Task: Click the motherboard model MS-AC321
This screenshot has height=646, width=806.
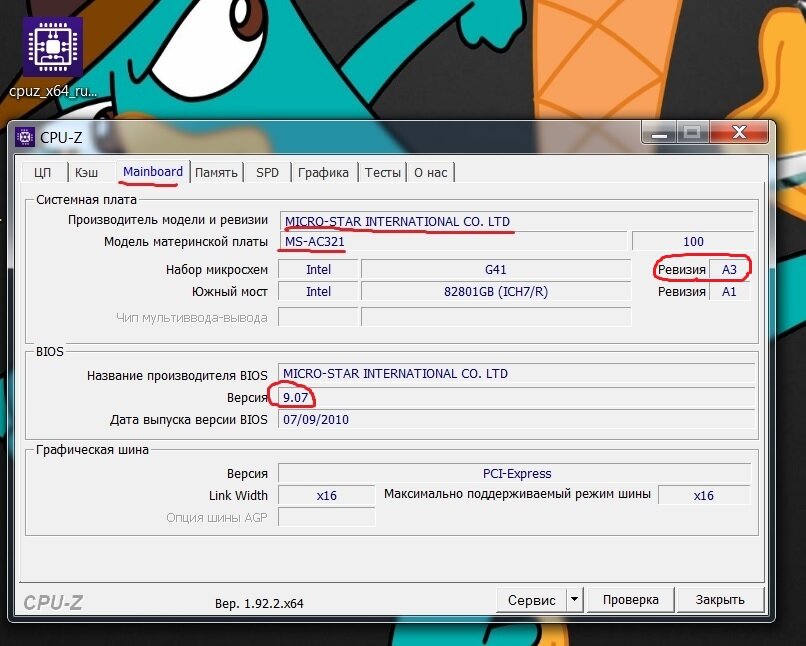Action: click(x=453, y=242)
